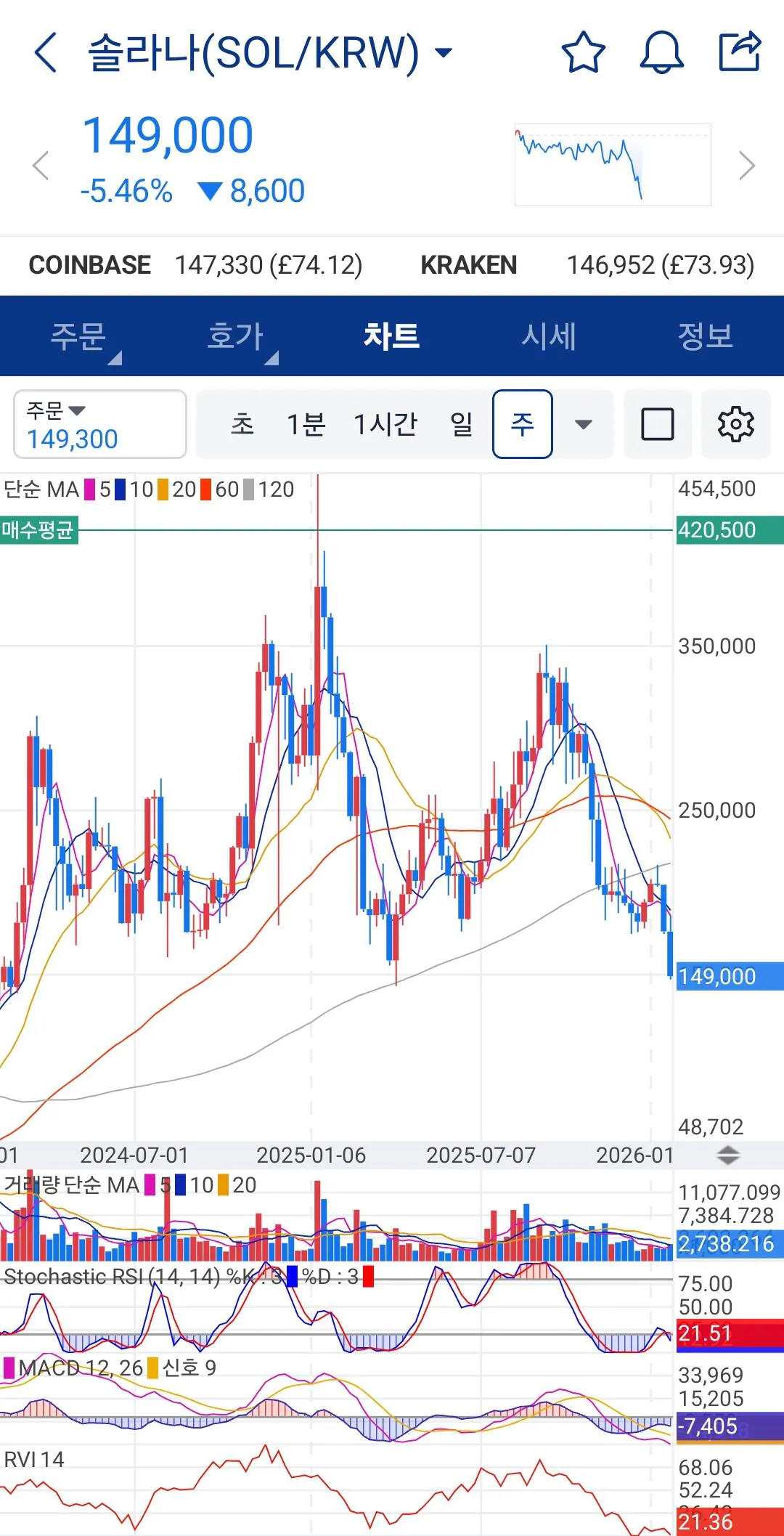The image size is (784, 1536).
Task: Open price alert bell icon
Action: (661, 52)
